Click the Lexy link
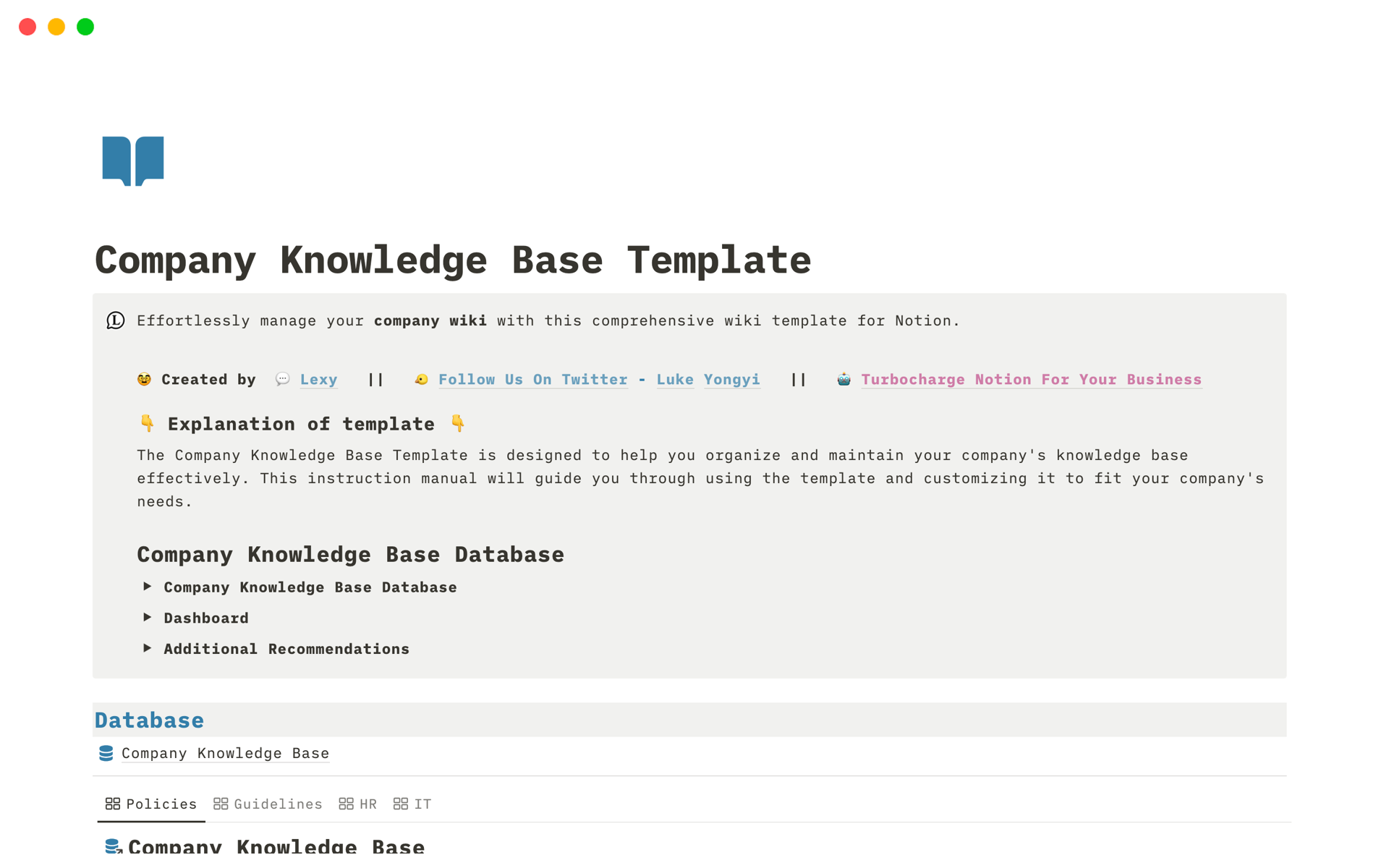1389x868 pixels. (x=318, y=380)
